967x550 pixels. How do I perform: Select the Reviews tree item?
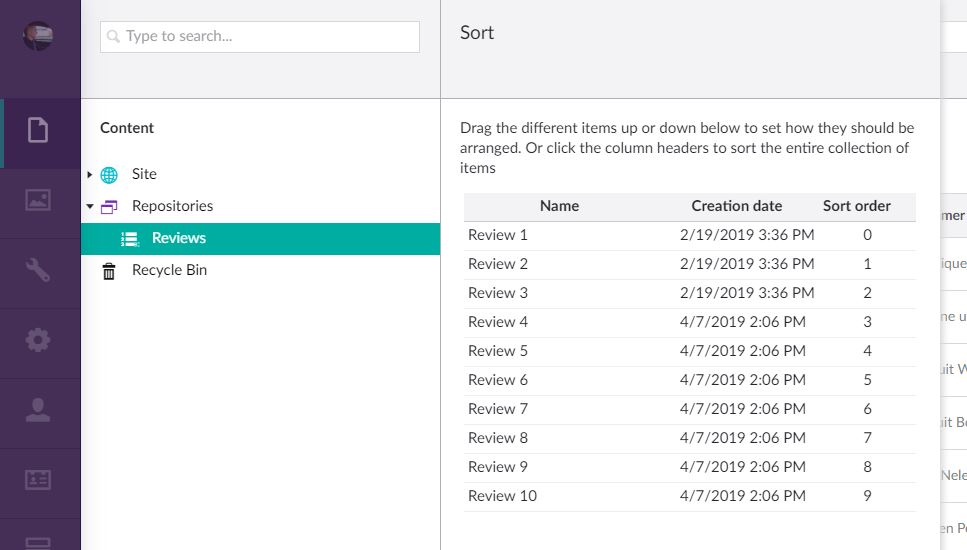pos(260,239)
